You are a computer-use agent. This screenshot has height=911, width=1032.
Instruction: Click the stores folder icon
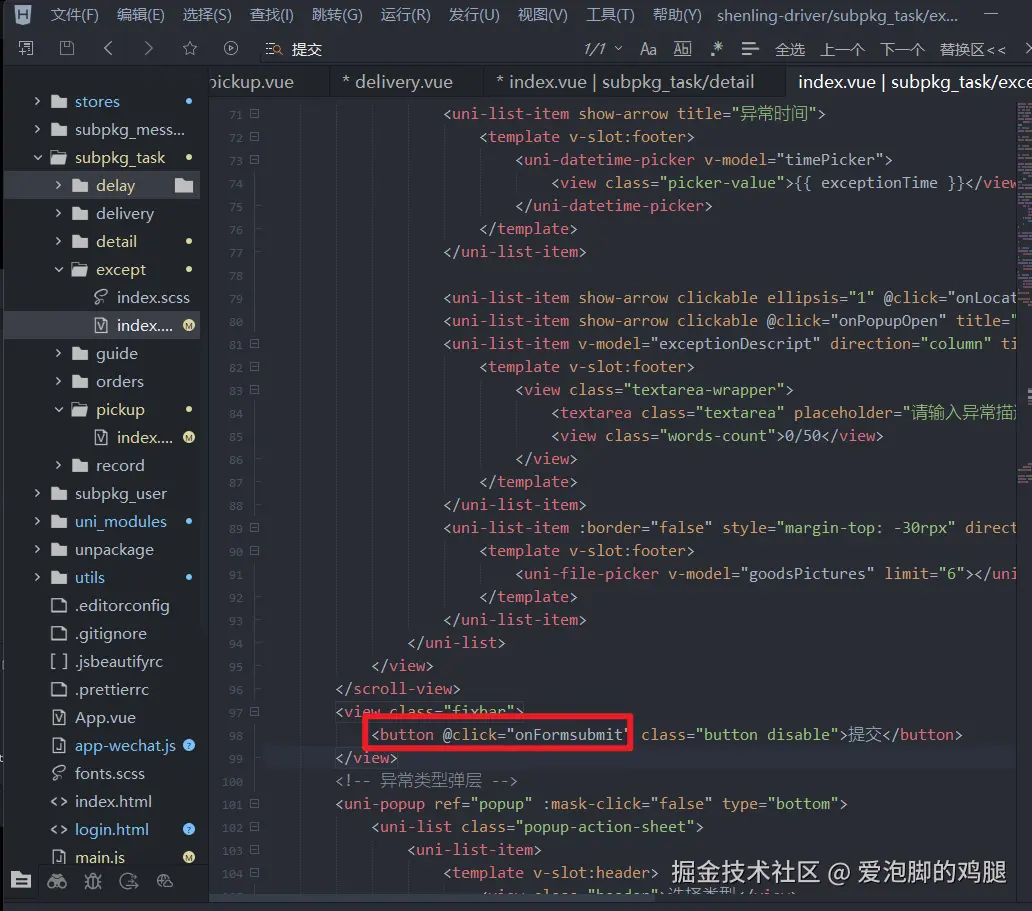59,101
